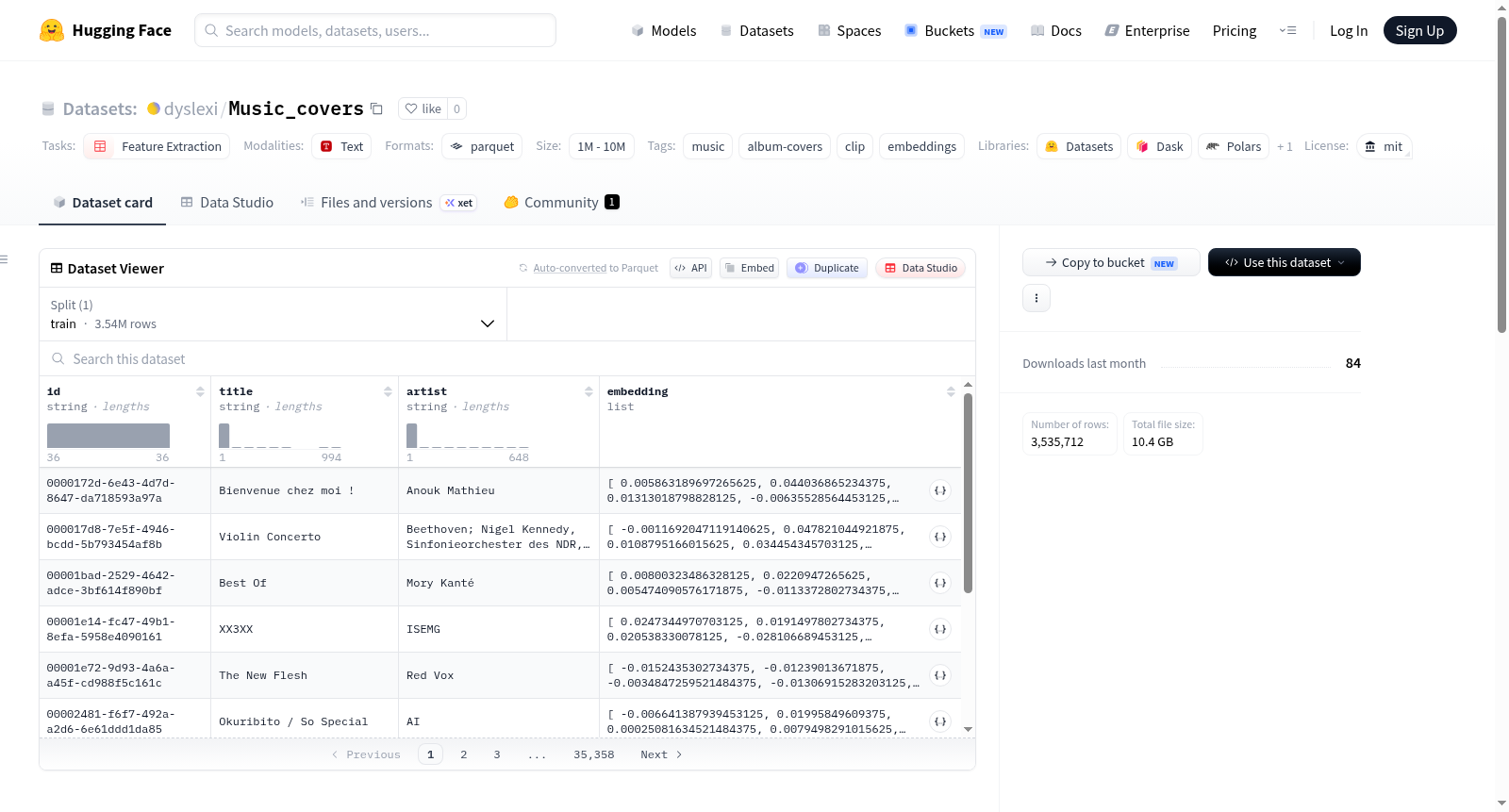This screenshot has width=1509, height=812.
Task: Expand the embedding cell for Mory Kanté row
Action: tap(940, 583)
